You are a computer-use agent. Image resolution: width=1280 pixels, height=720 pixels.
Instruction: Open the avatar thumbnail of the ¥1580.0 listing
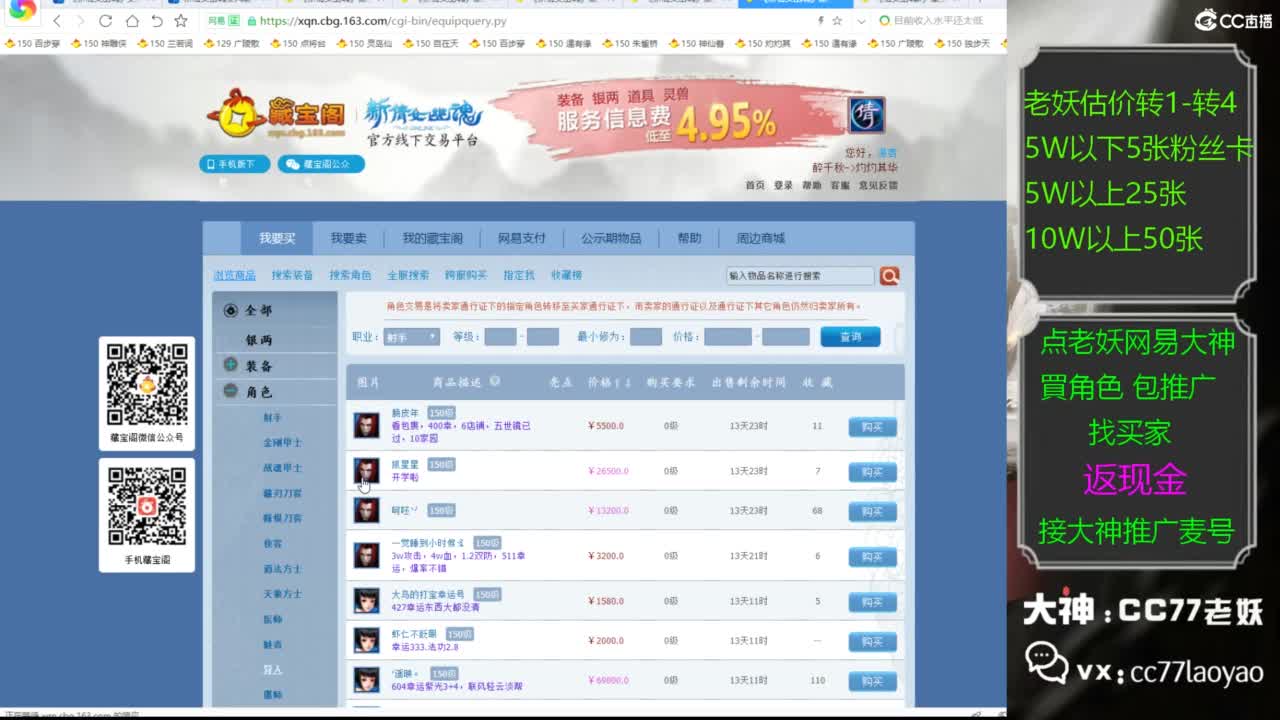[x=367, y=601]
